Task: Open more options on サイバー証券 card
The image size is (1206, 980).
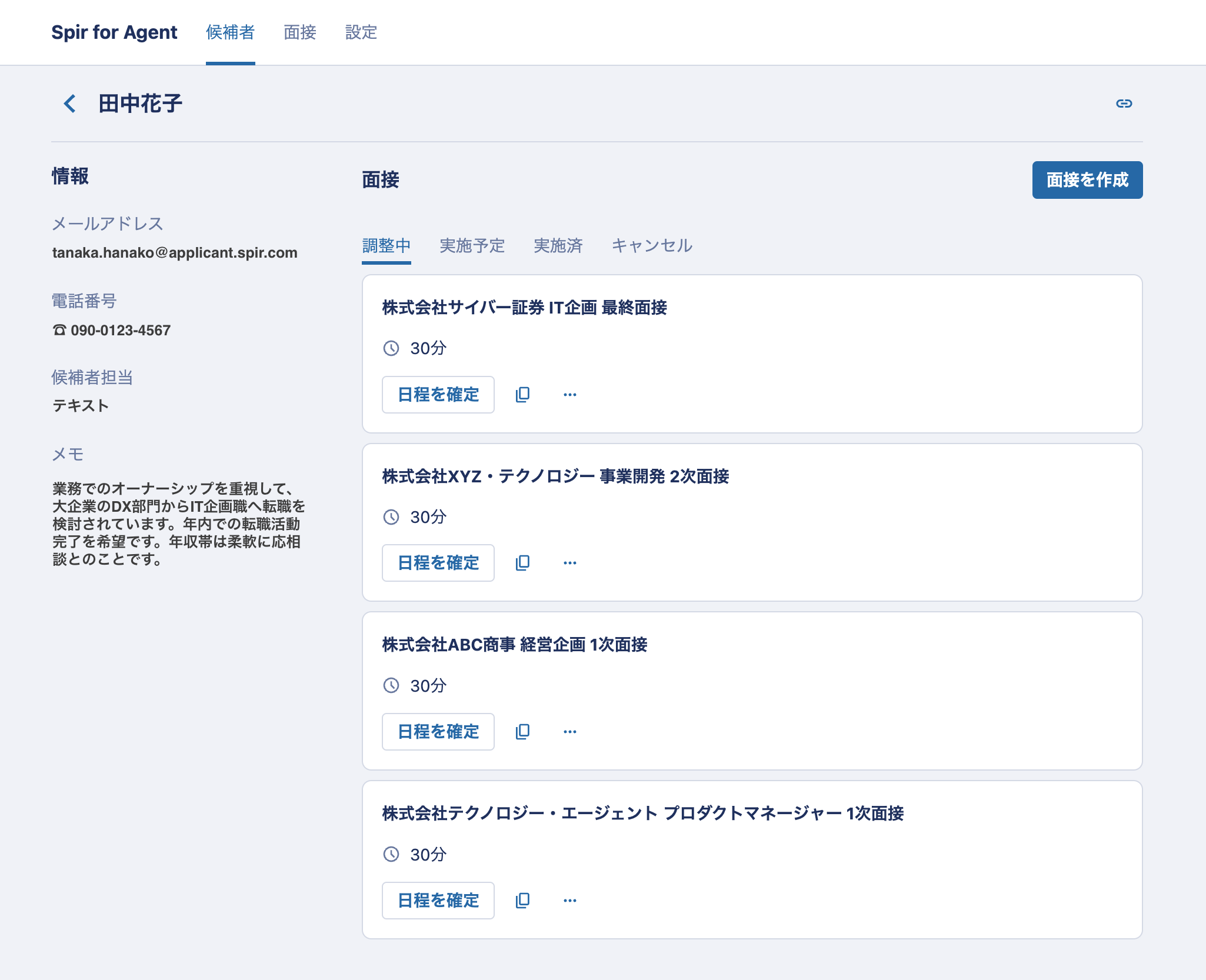Action: [x=569, y=395]
